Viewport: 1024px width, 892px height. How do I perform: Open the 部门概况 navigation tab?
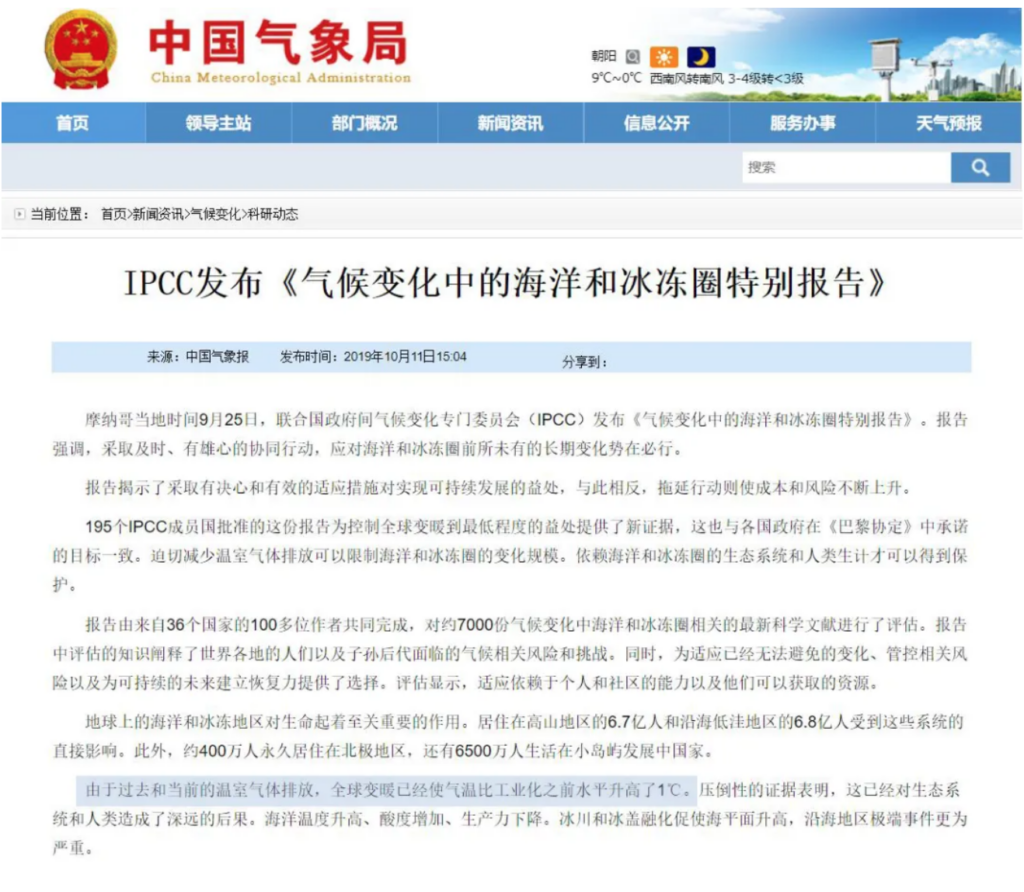[364, 123]
